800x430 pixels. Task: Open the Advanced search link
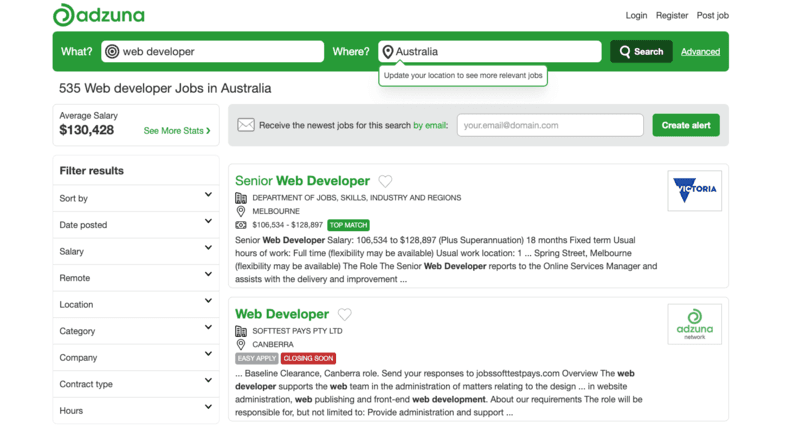(x=701, y=52)
